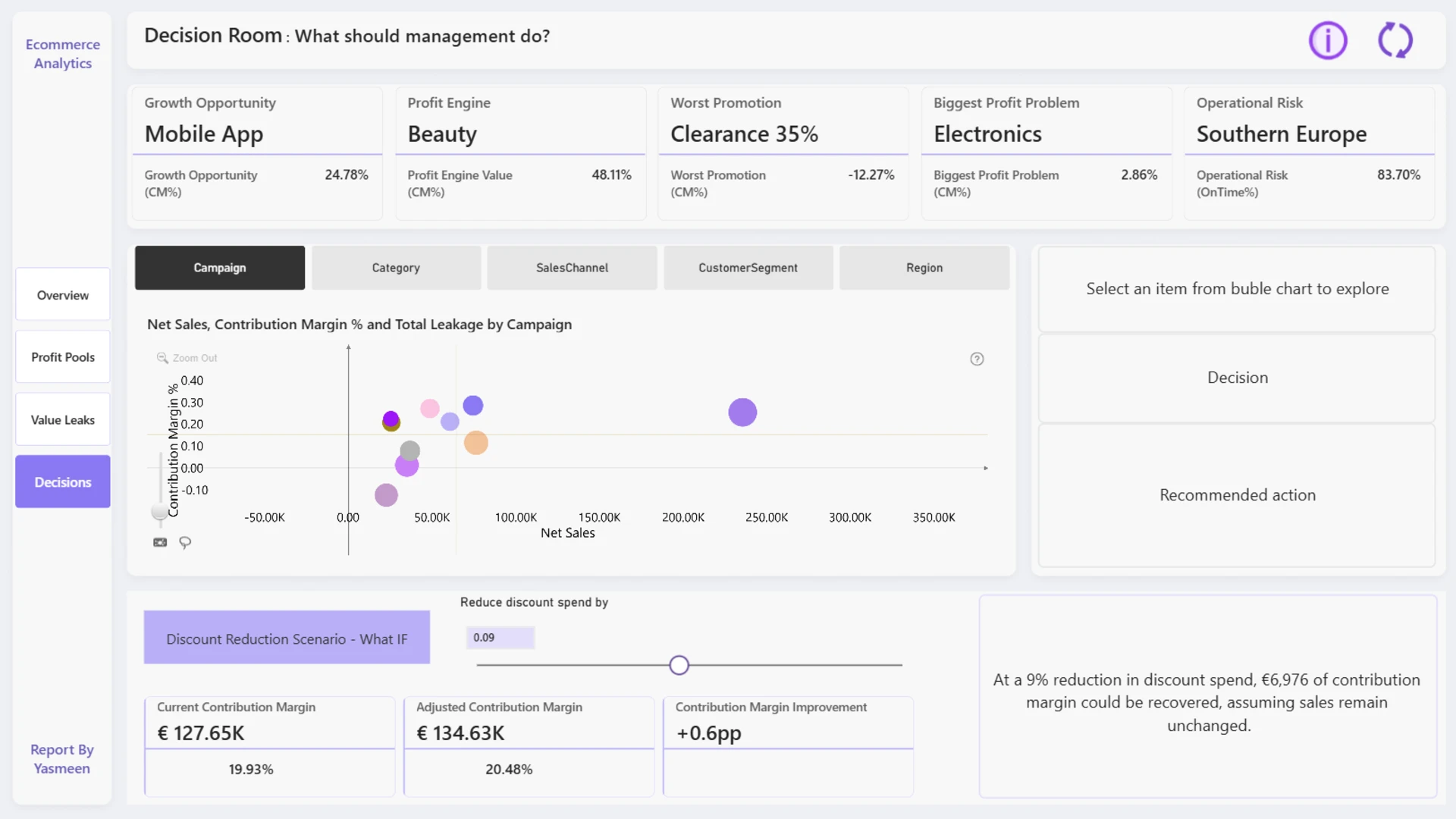The width and height of the screenshot is (1456, 819).
Task: Switch the bubble chart to Campaign view
Action: 220,268
